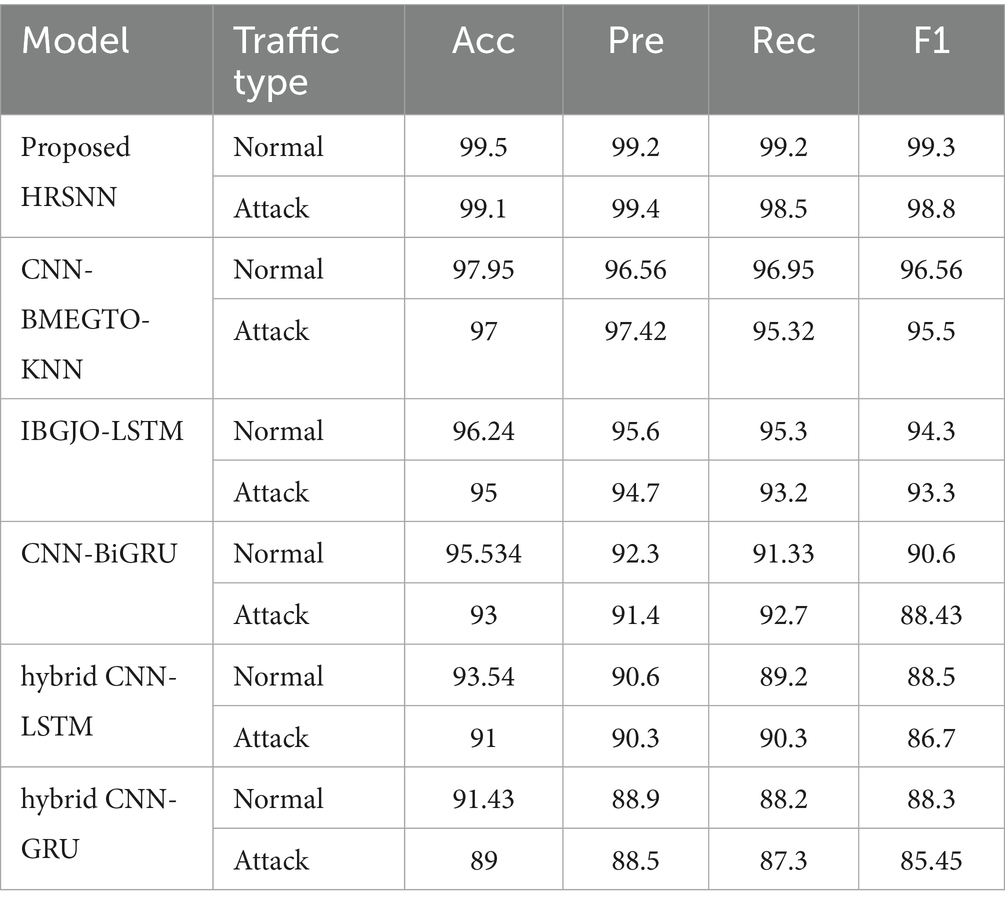Click the 85.45 F1 value
This screenshot has height=908, width=1005.
931,861
